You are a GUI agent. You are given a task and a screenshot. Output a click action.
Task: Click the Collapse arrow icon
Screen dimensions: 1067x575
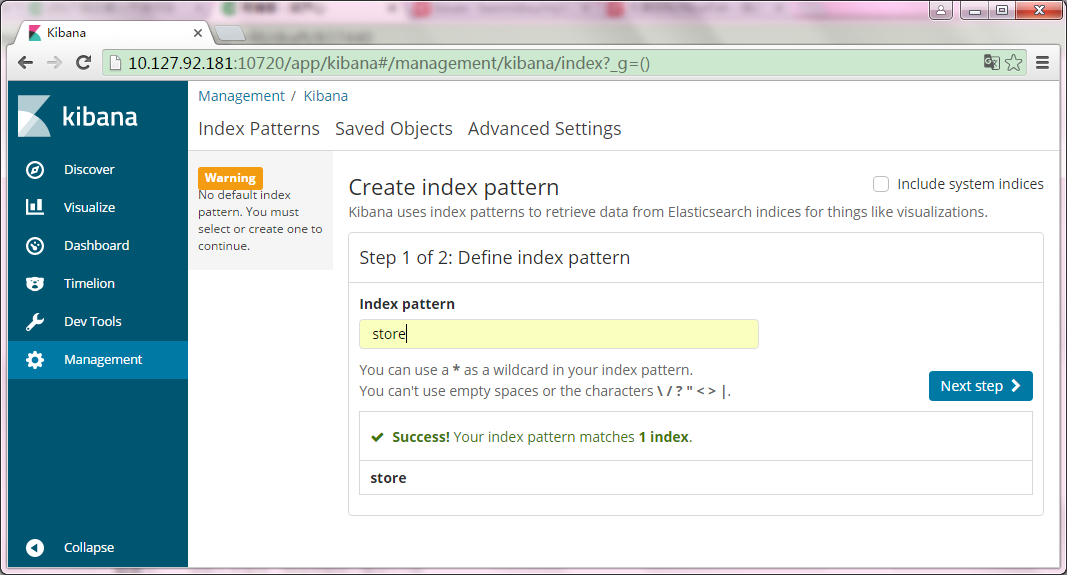point(35,547)
